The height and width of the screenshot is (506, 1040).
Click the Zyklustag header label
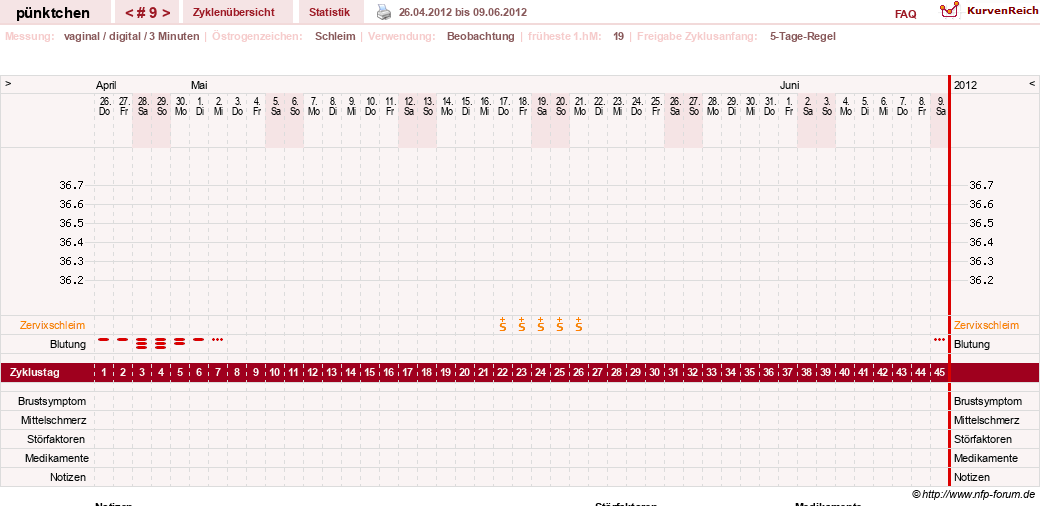click(x=34, y=373)
